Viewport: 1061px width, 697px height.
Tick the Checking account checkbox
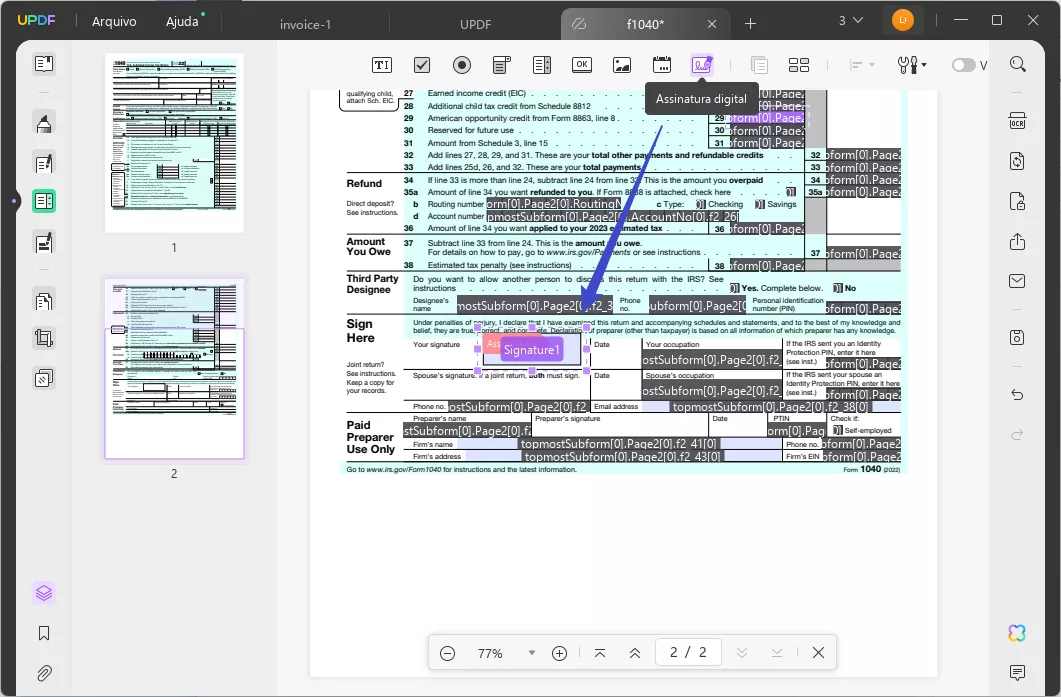click(x=700, y=204)
